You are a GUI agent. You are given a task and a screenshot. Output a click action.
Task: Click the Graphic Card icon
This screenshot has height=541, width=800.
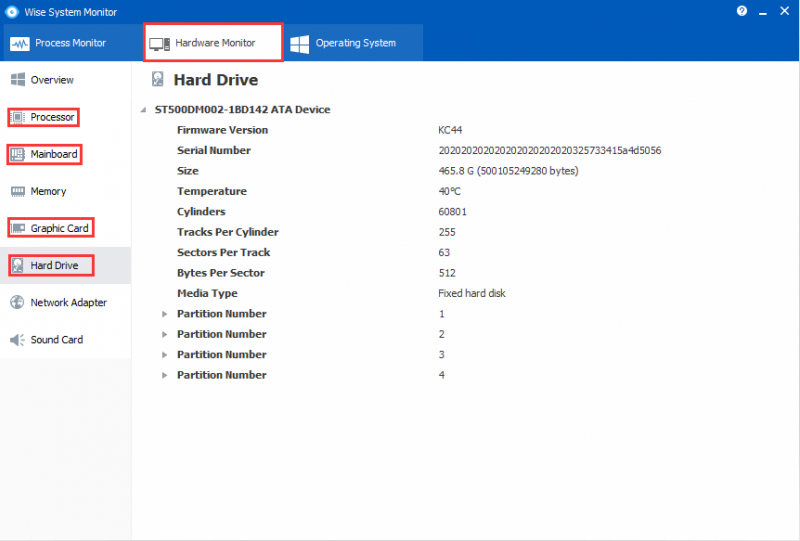[18, 228]
